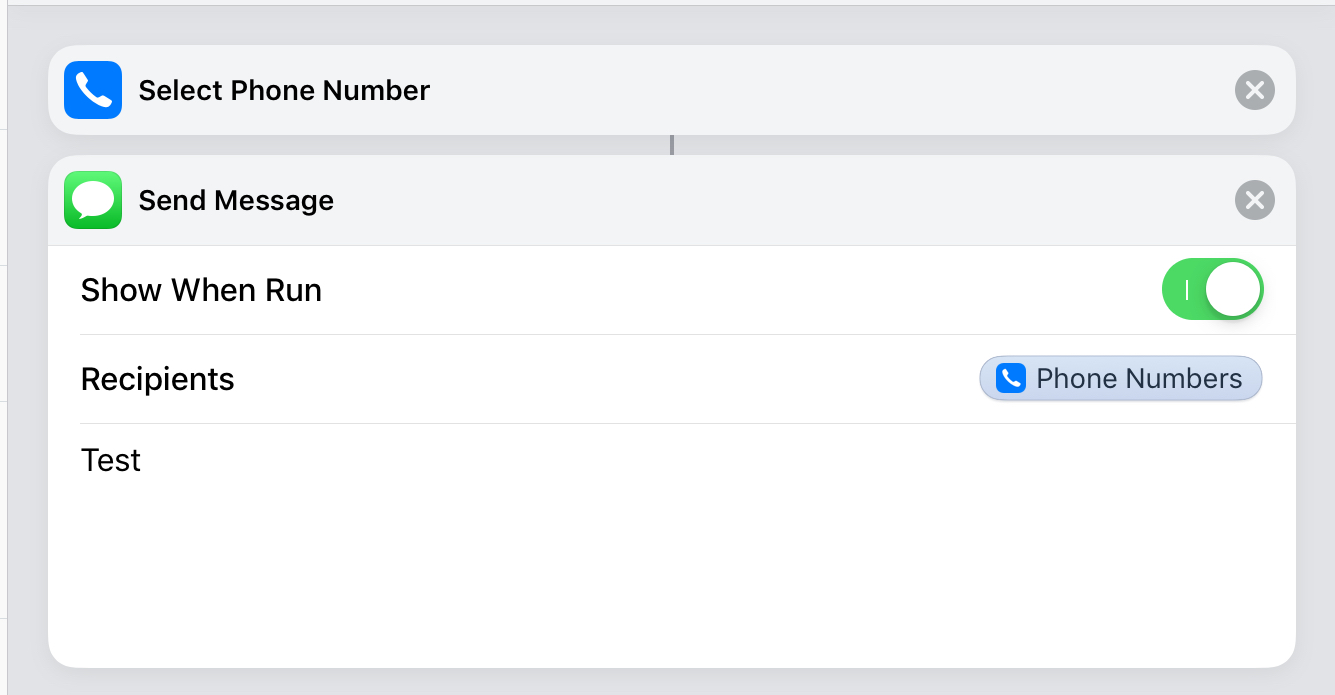Viewport: 1335px width, 695px height.
Task: Click the gray workflow background below the actions
Action: (671, 682)
